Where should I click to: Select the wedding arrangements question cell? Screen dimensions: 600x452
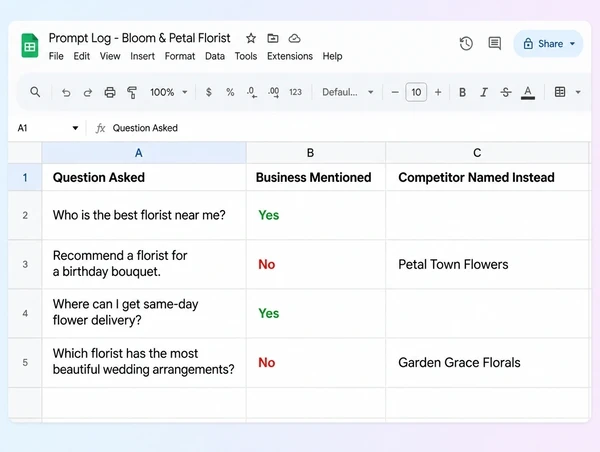pyautogui.click(x=144, y=362)
